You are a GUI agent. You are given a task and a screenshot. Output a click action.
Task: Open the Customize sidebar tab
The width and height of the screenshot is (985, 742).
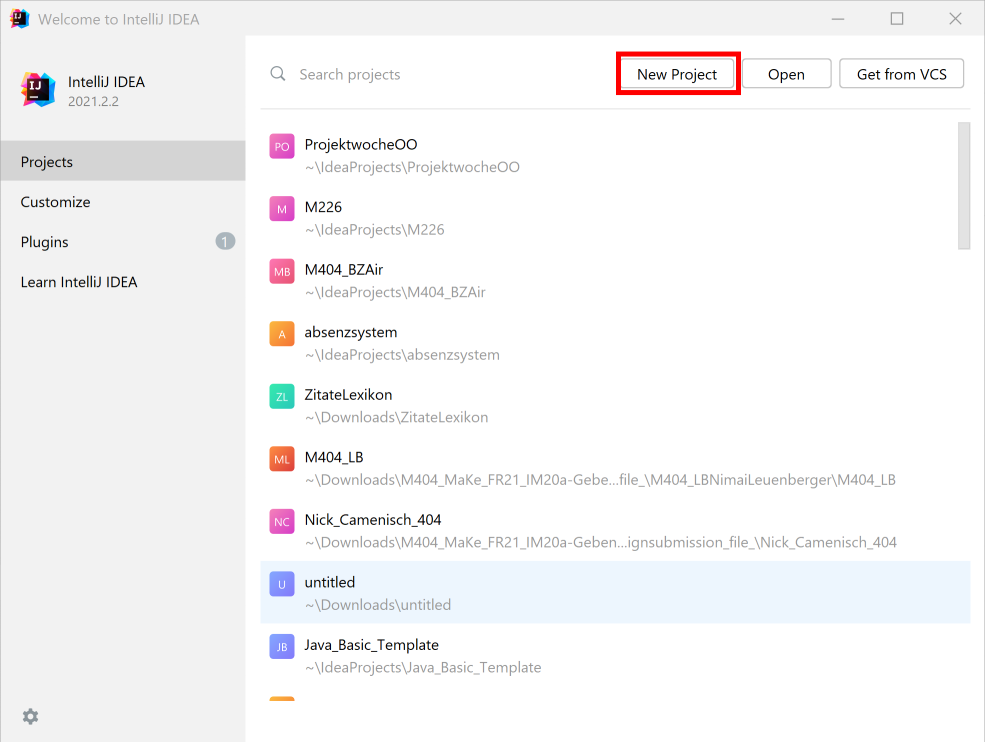[x=123, y=202]
